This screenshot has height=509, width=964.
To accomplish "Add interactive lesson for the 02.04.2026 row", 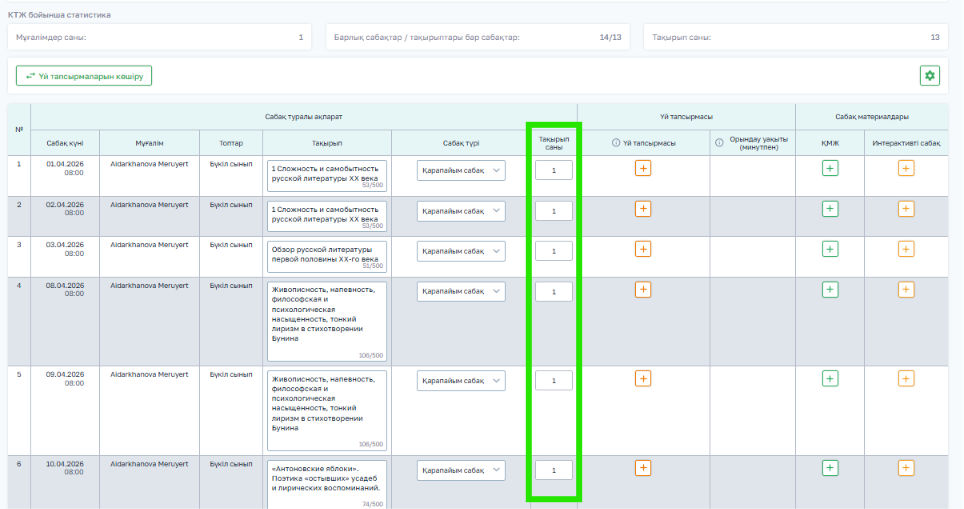I will (906, 209).
